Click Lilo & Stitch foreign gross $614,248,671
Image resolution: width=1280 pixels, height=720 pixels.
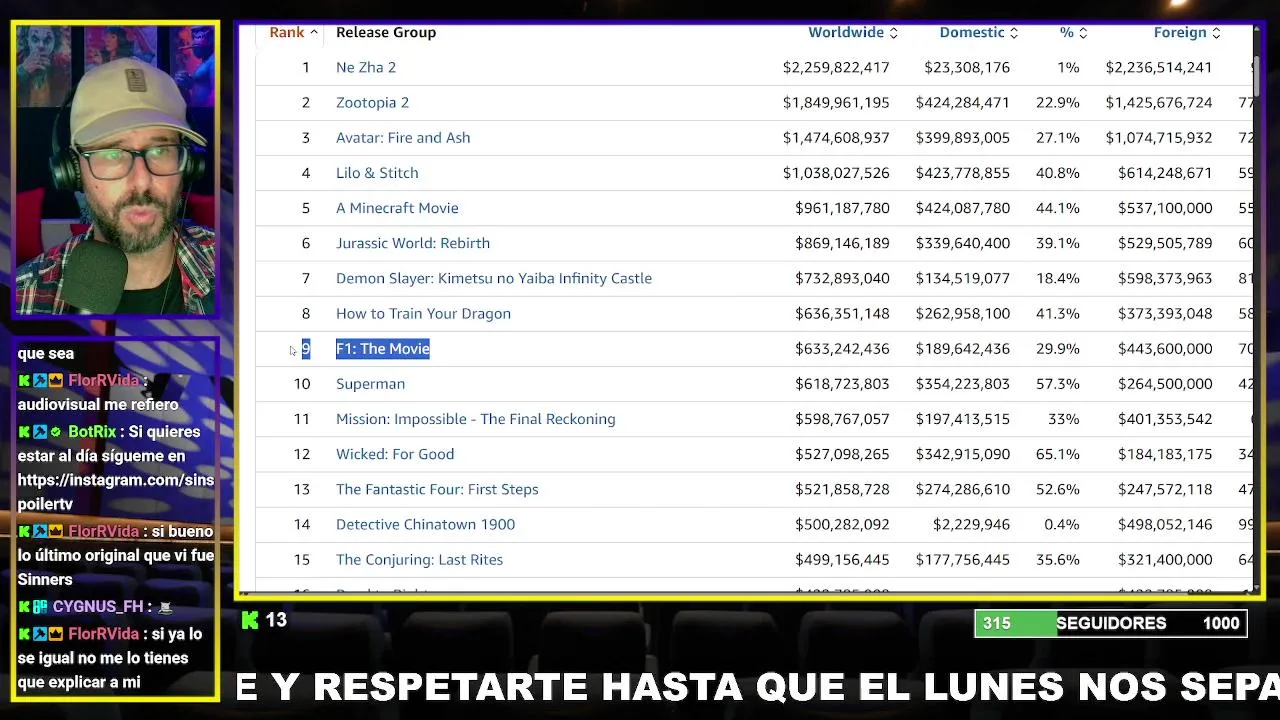(1165, 172)
